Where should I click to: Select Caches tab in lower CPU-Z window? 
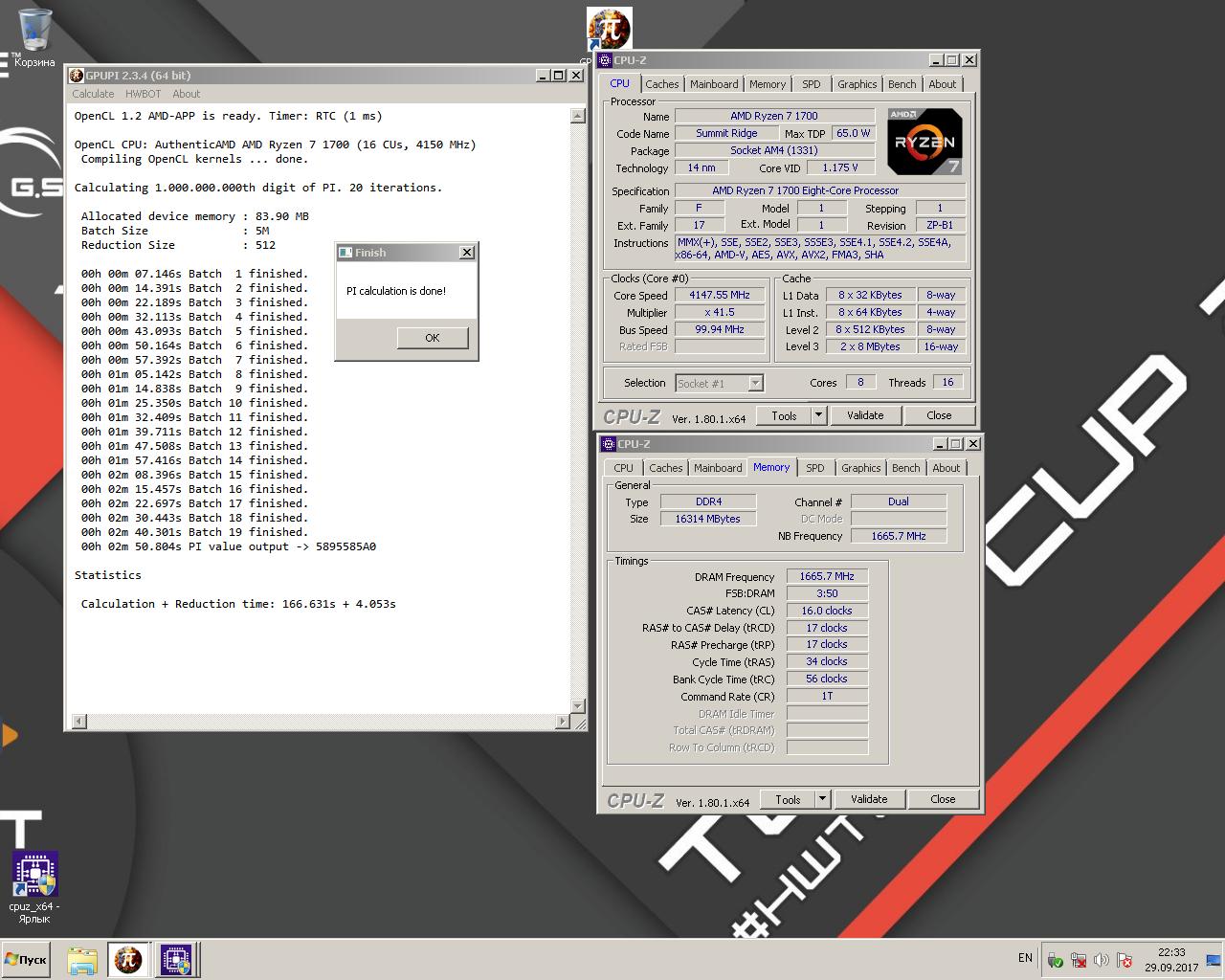(x=666, y=468)
